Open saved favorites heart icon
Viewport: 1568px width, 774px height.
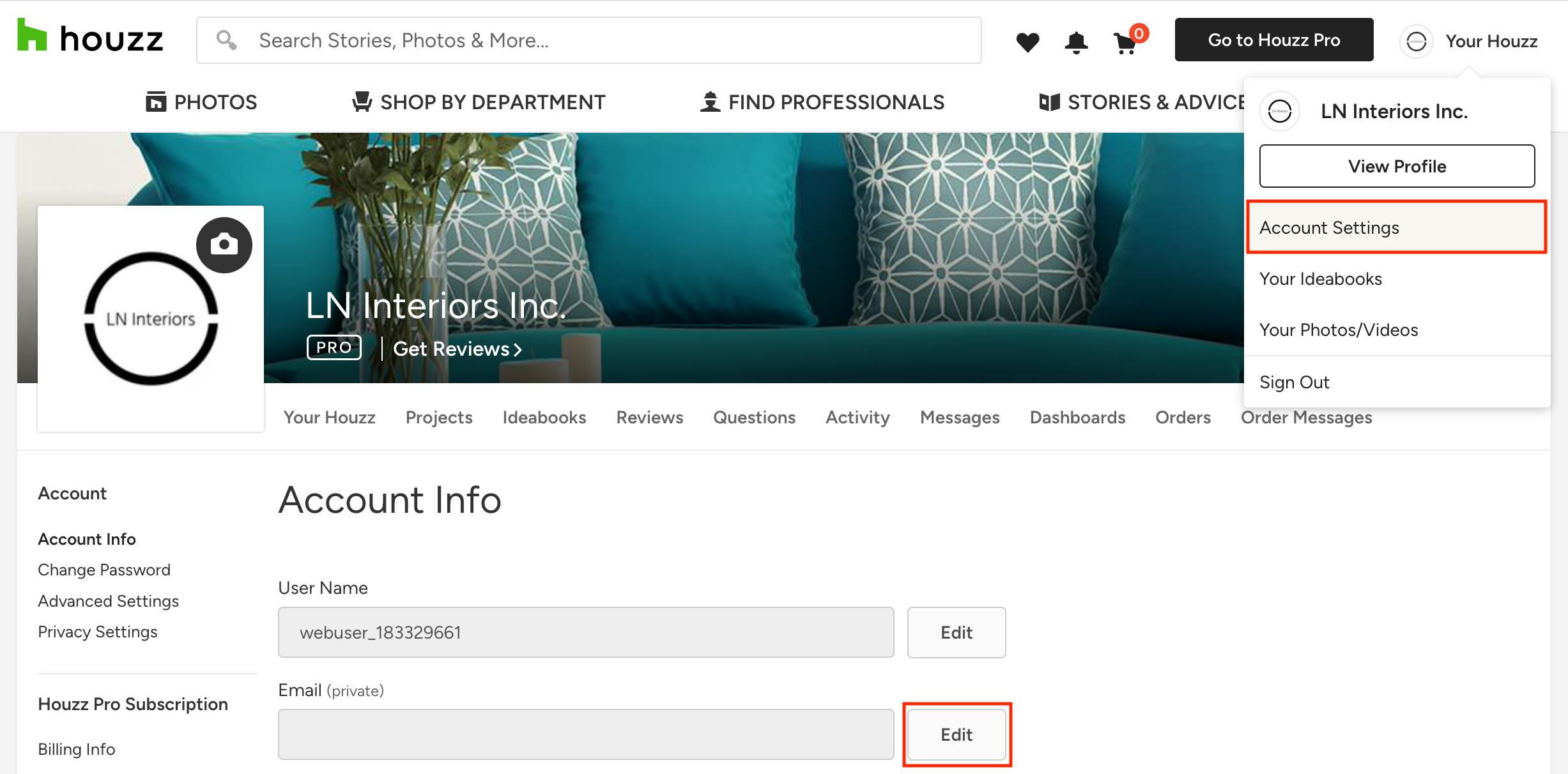1027,42
